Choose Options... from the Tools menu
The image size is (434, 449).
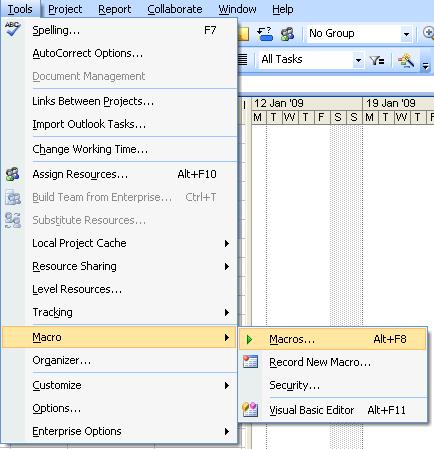tap(119, 408)
